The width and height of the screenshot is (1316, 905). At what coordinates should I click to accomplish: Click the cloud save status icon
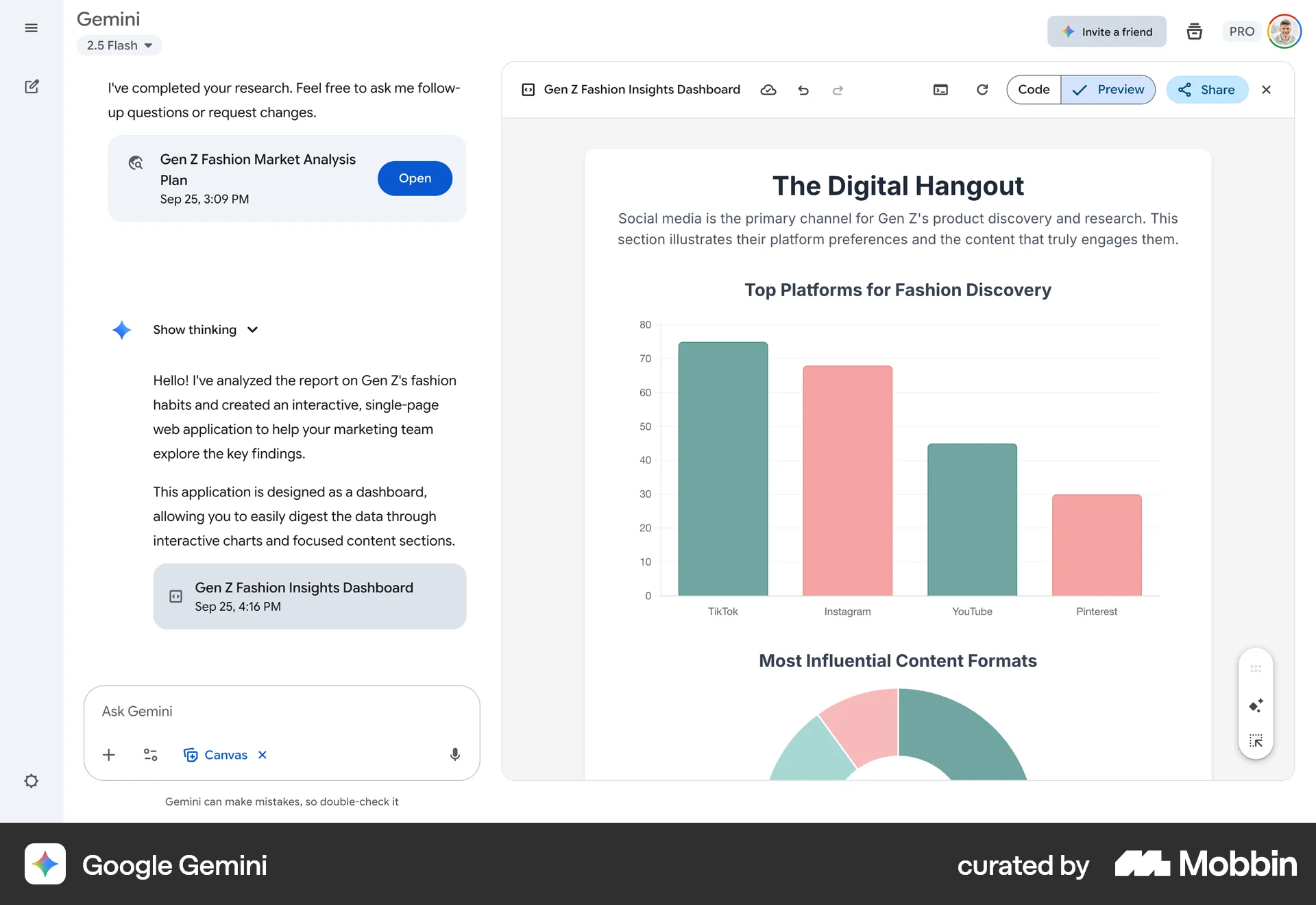(768, 90)
